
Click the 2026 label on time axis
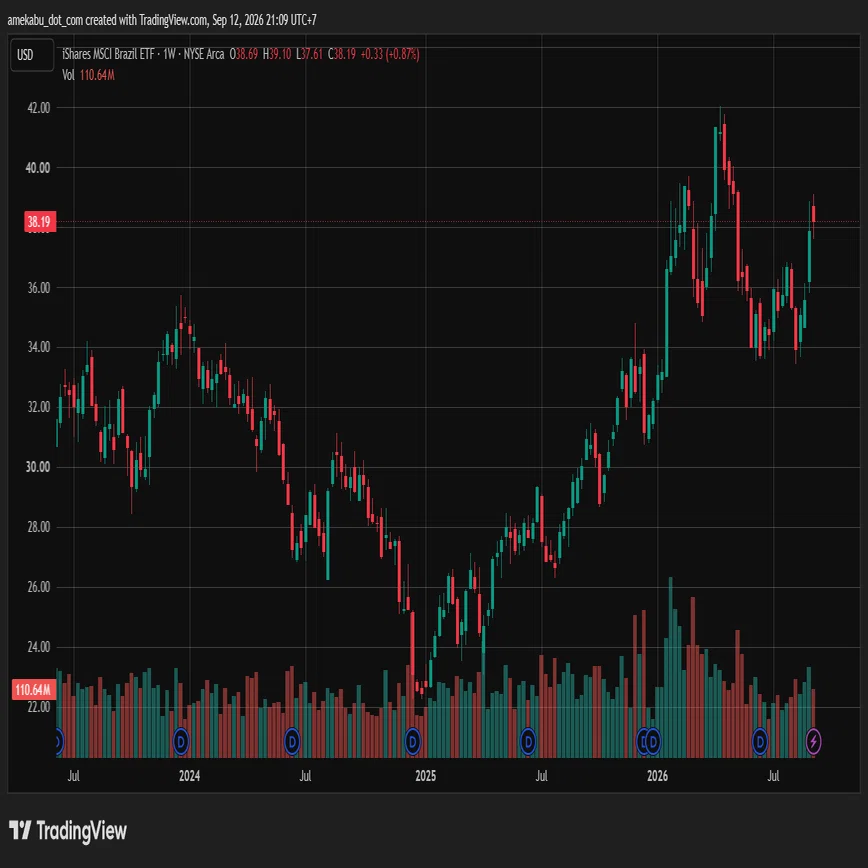pos(657,776)
